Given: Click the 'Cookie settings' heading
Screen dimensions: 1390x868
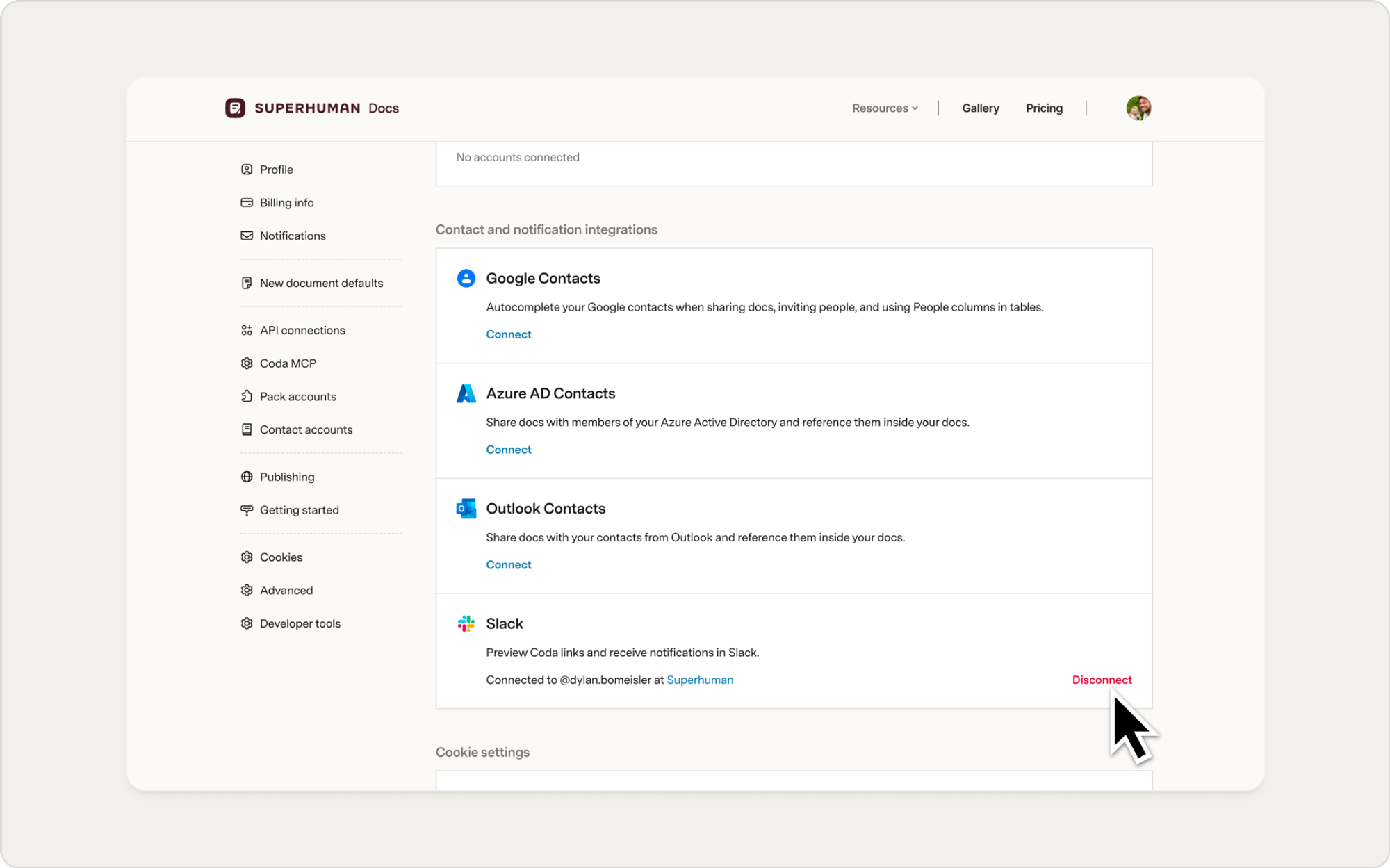Looking at the screenshot, I should pyautogui.click(x=482, y=752).
